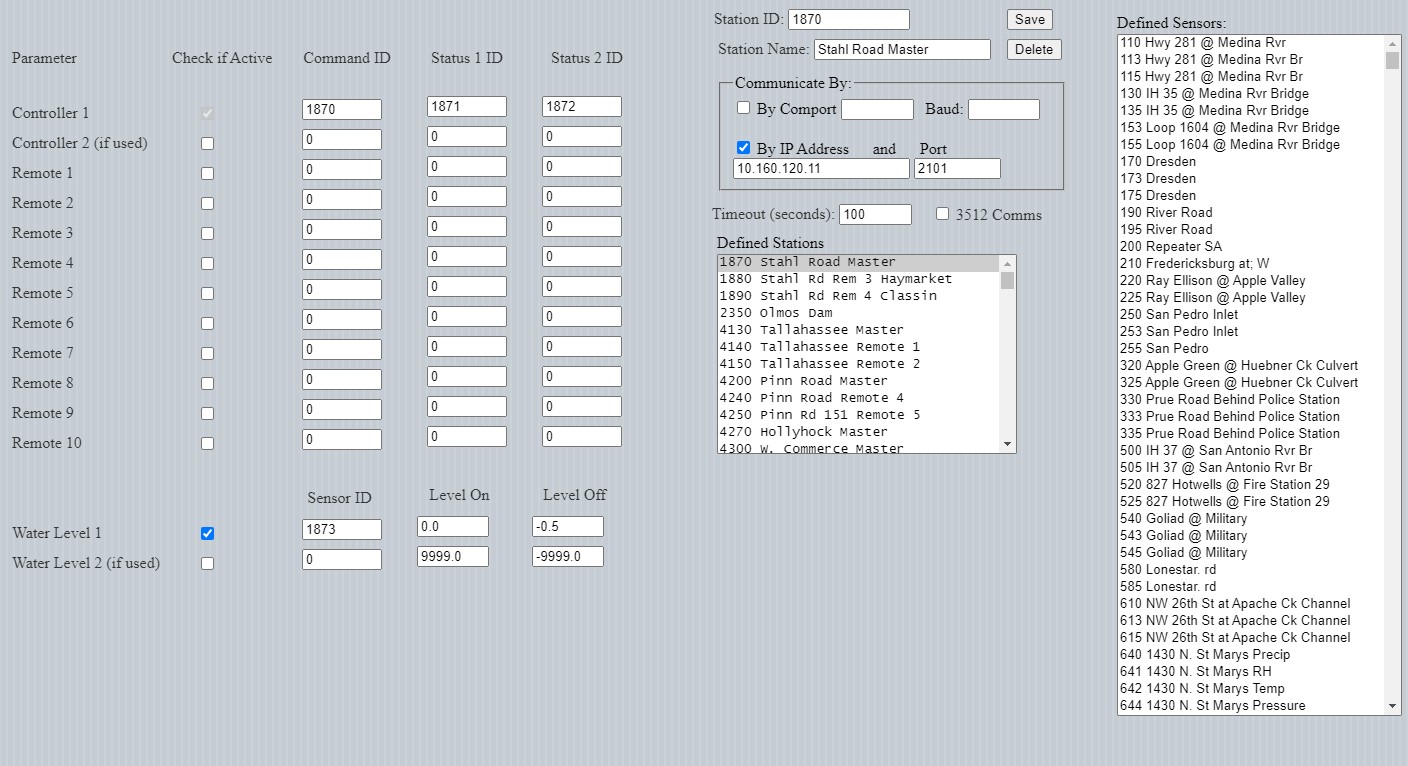This screenshot has width=1408, height=766.
Task: Uncheck the By IP Address checkbox
Action: pyautogui.click(x=743, y=148)
